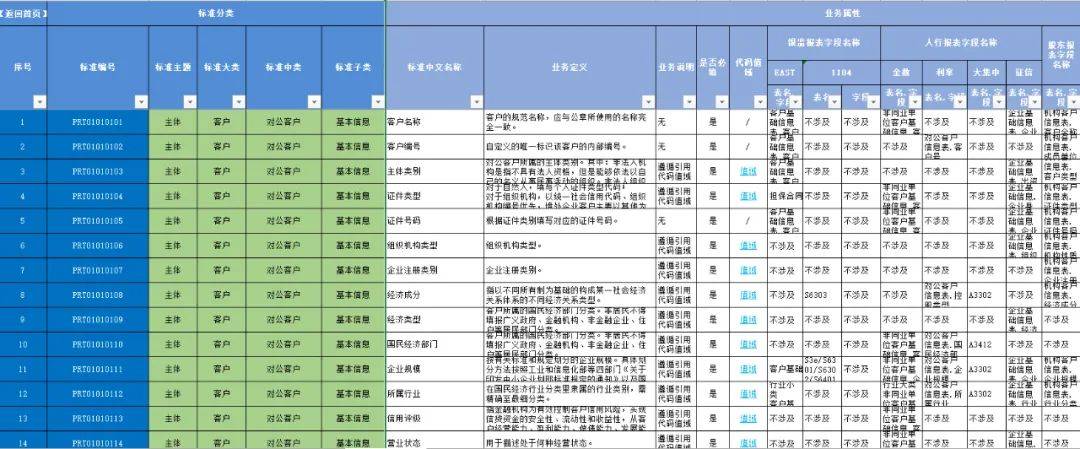The width and height of the screenshot is (1080, 449).
Task: Open the 业务定义 column filter dropdown
Action: coord(648,102)
